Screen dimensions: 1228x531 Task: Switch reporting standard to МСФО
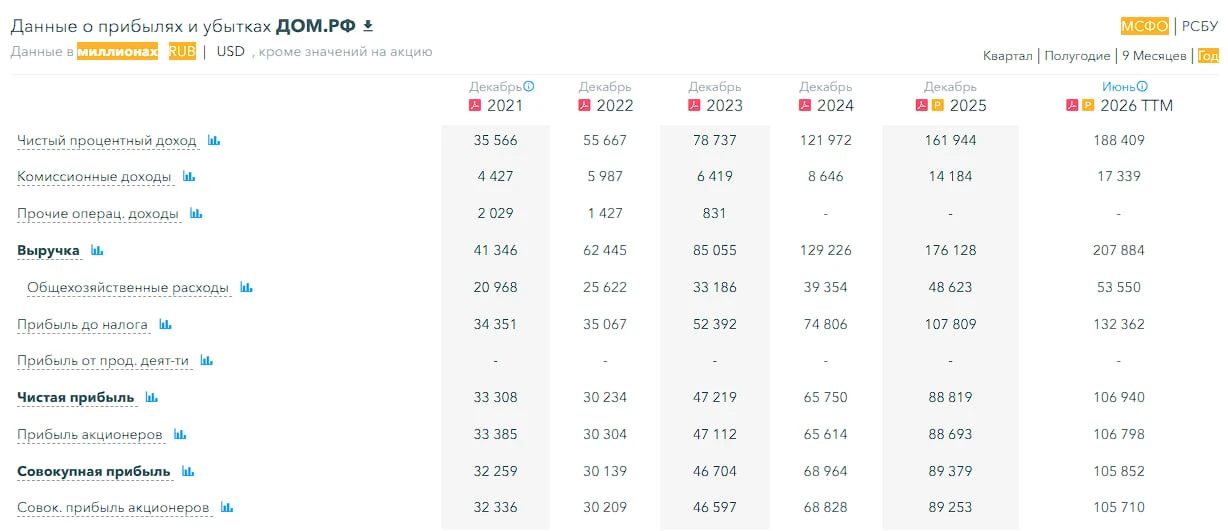pos(1144,26)
